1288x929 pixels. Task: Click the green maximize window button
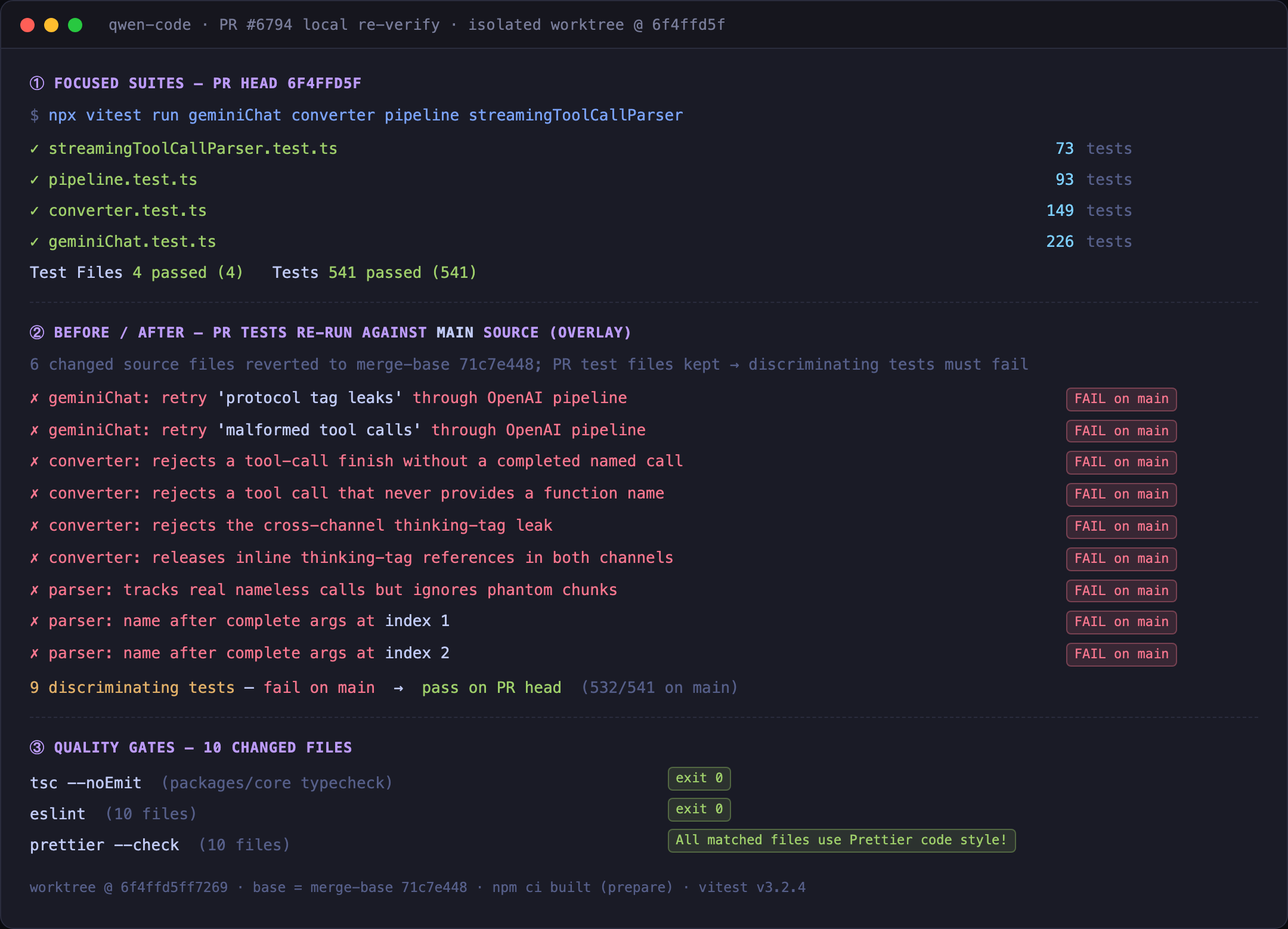(75, 25)
